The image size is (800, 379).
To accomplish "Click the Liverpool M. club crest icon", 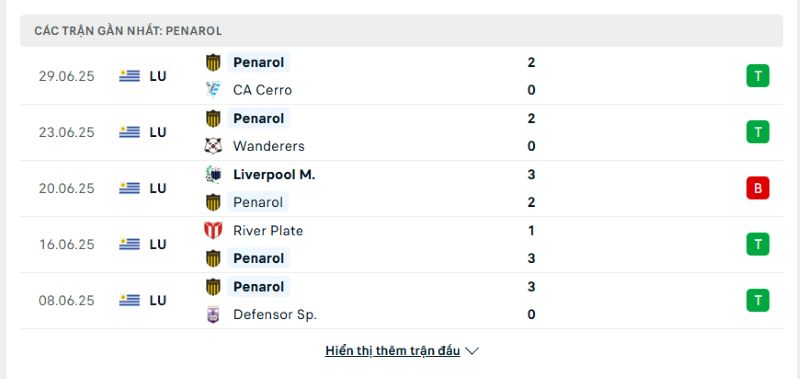I will pyautogui.click(x=213, y=175).
